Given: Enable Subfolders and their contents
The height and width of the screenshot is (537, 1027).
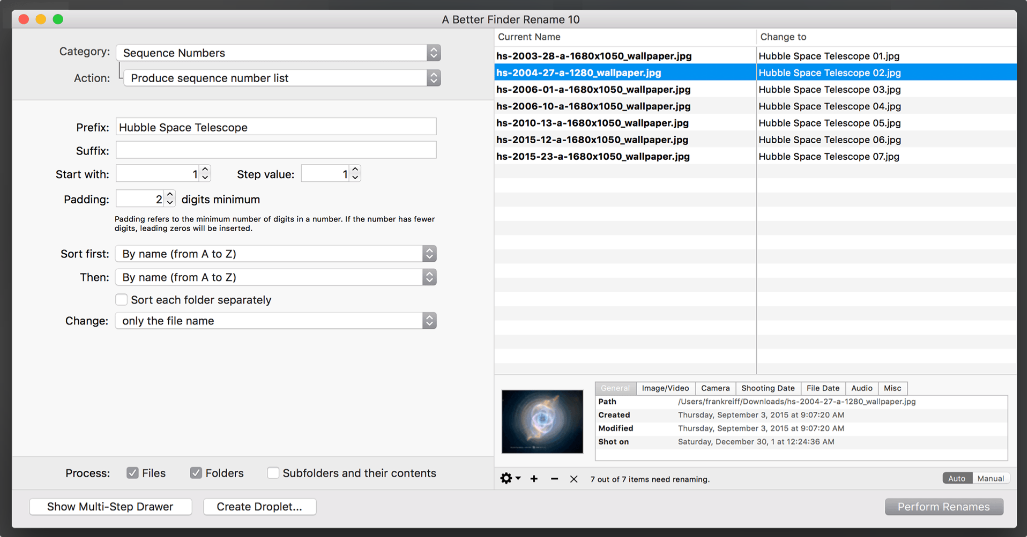Looking at the screenshot, I should (x=273, y=473).
